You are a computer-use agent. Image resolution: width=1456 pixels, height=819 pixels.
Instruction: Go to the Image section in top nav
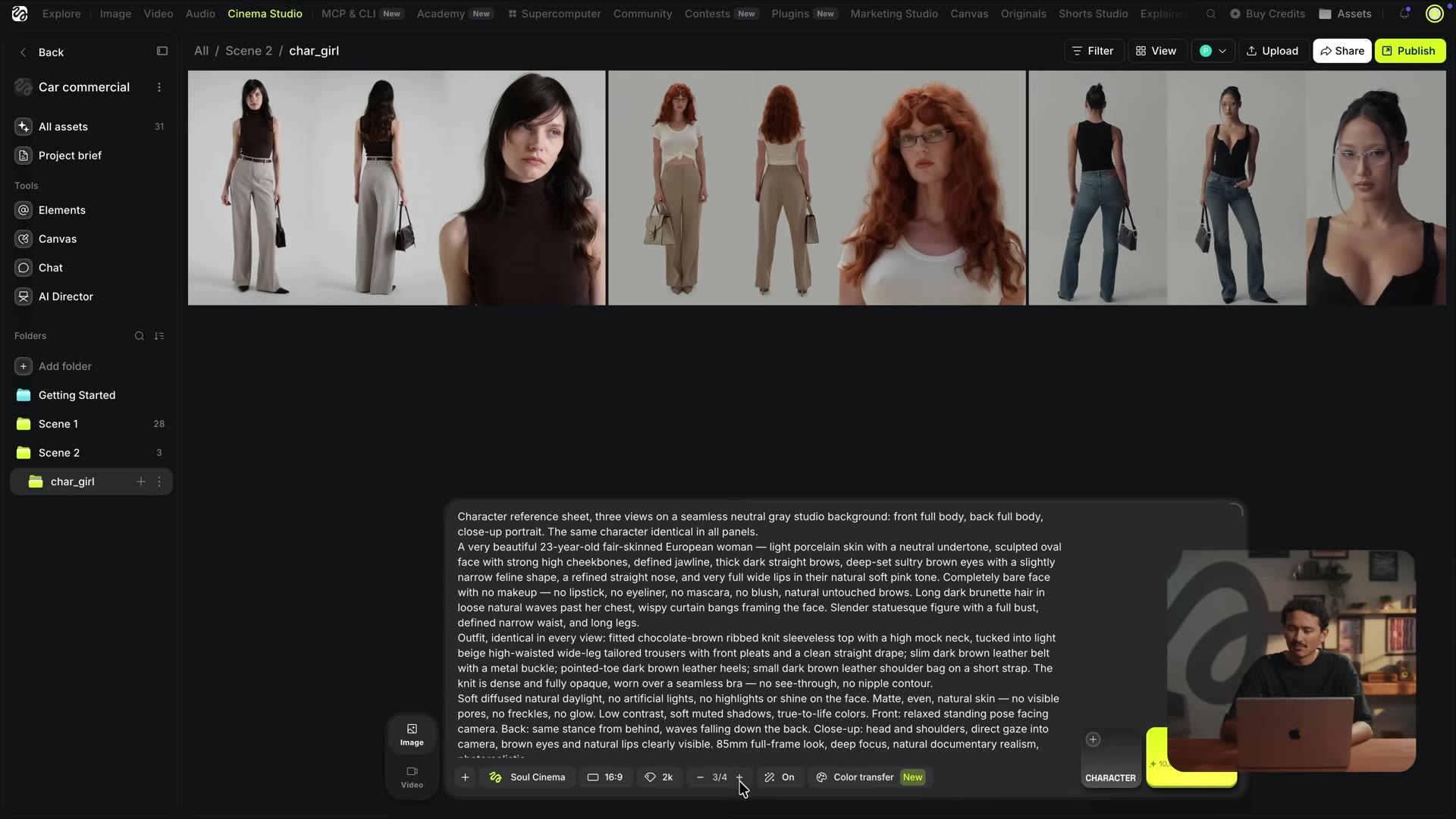point(115,14)
